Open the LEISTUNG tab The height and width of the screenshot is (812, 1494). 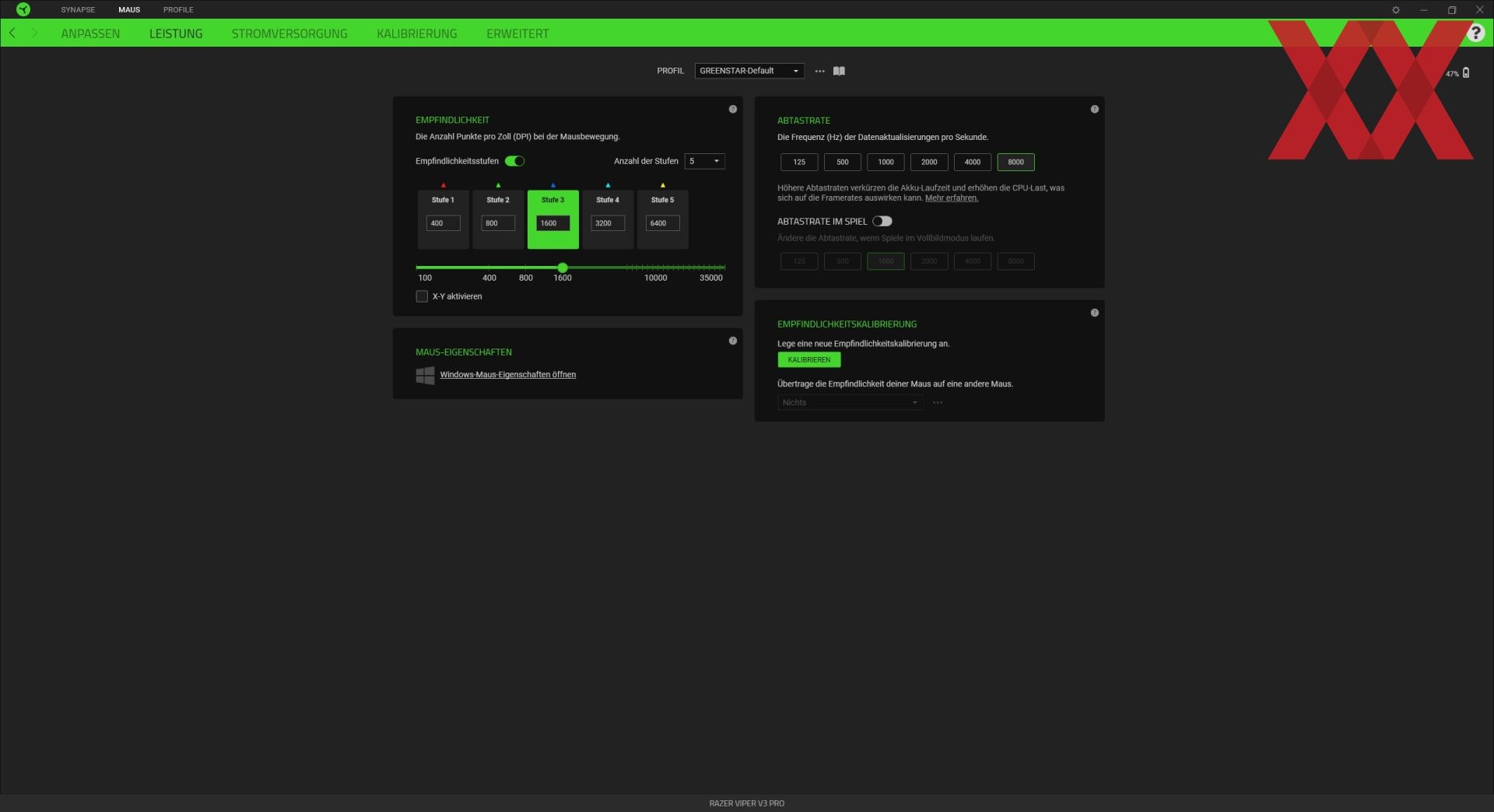tap(176, 33)
